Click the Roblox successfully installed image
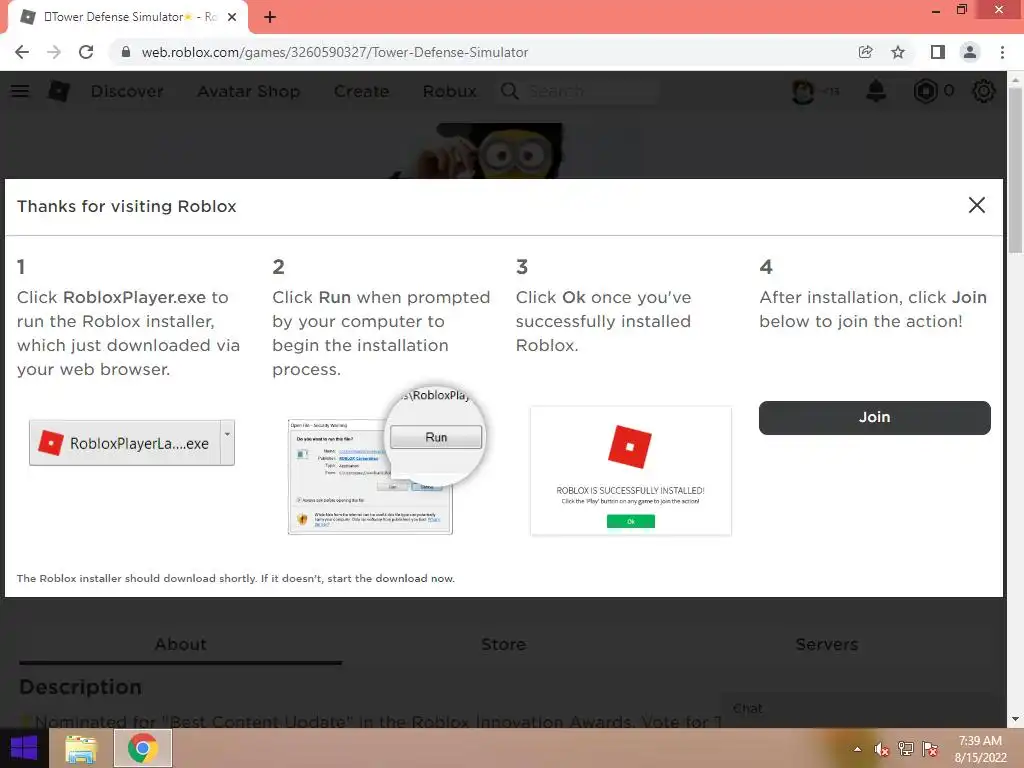1024x768 pixels. point(631,470)
